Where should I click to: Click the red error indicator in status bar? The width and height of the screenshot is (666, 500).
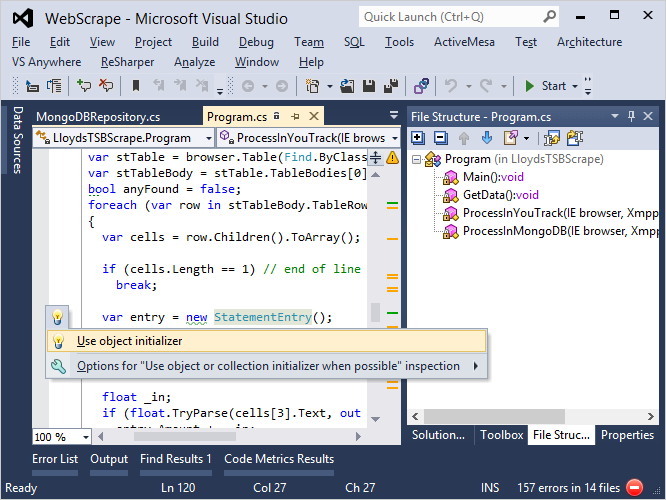tap(635, 487)
